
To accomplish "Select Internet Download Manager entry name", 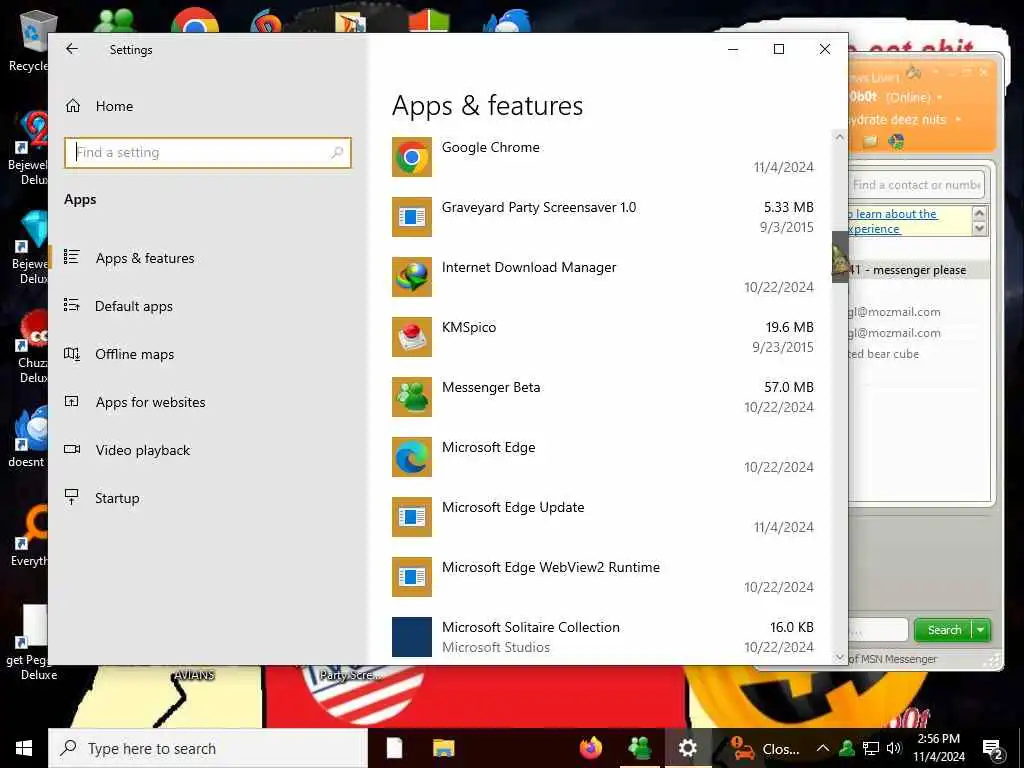I will [529, 267].
